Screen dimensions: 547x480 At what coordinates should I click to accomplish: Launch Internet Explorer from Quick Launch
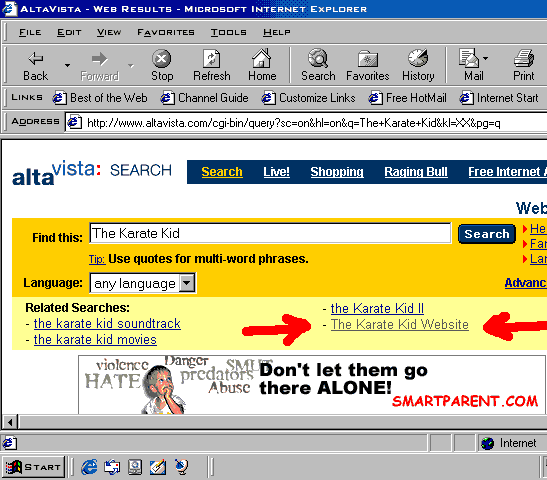[89, 467]
